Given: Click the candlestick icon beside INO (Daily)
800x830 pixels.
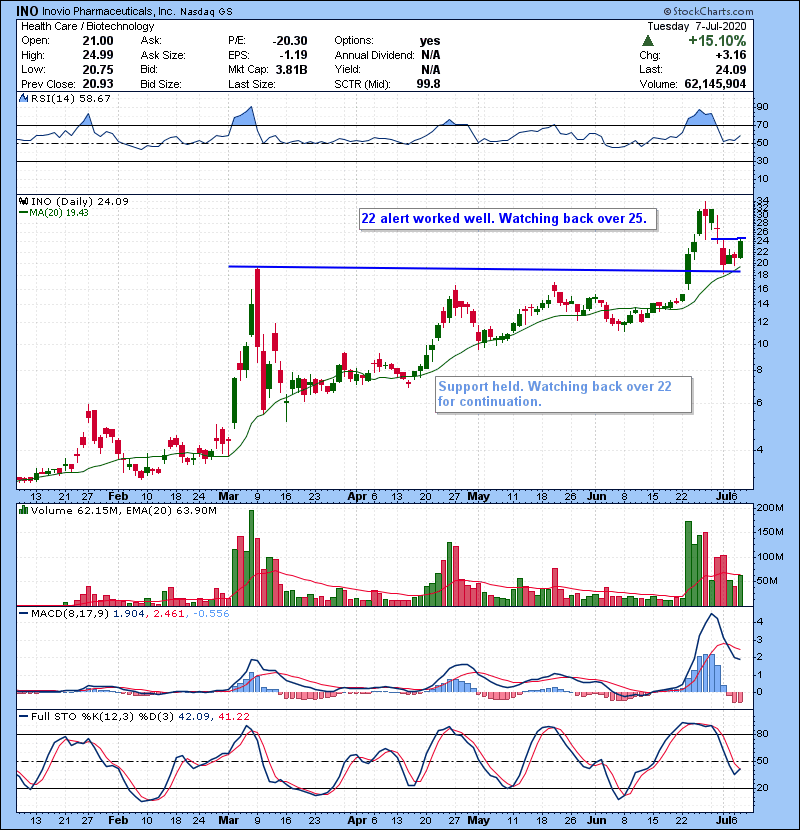Looking at the screenshot, I should pyautogui.click(x=24, y=201).
